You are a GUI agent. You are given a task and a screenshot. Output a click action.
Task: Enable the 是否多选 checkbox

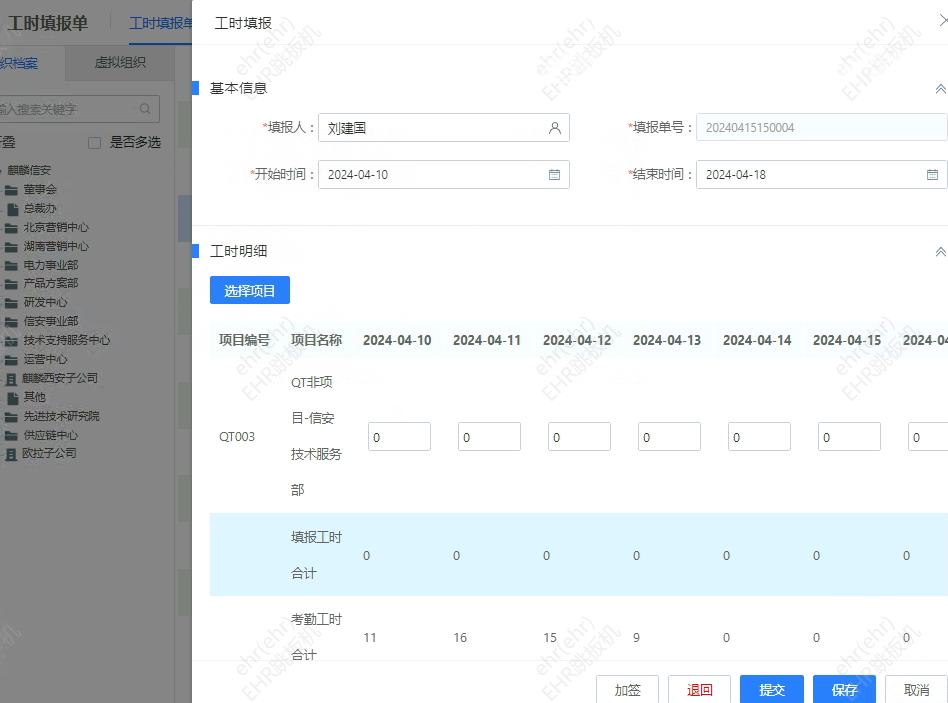click(94, 142)
